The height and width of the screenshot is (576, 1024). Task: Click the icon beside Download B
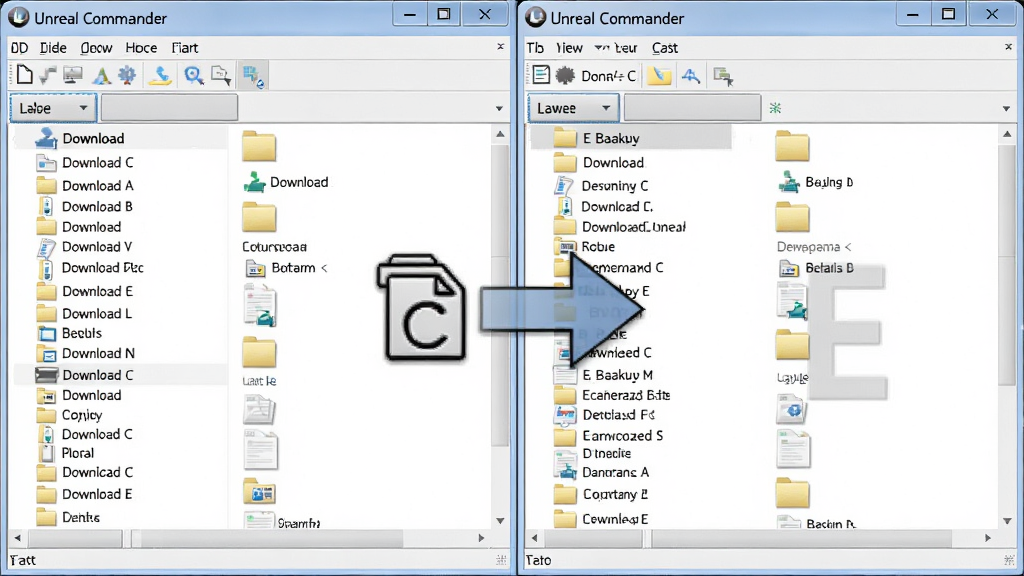(x=46, y=206)
